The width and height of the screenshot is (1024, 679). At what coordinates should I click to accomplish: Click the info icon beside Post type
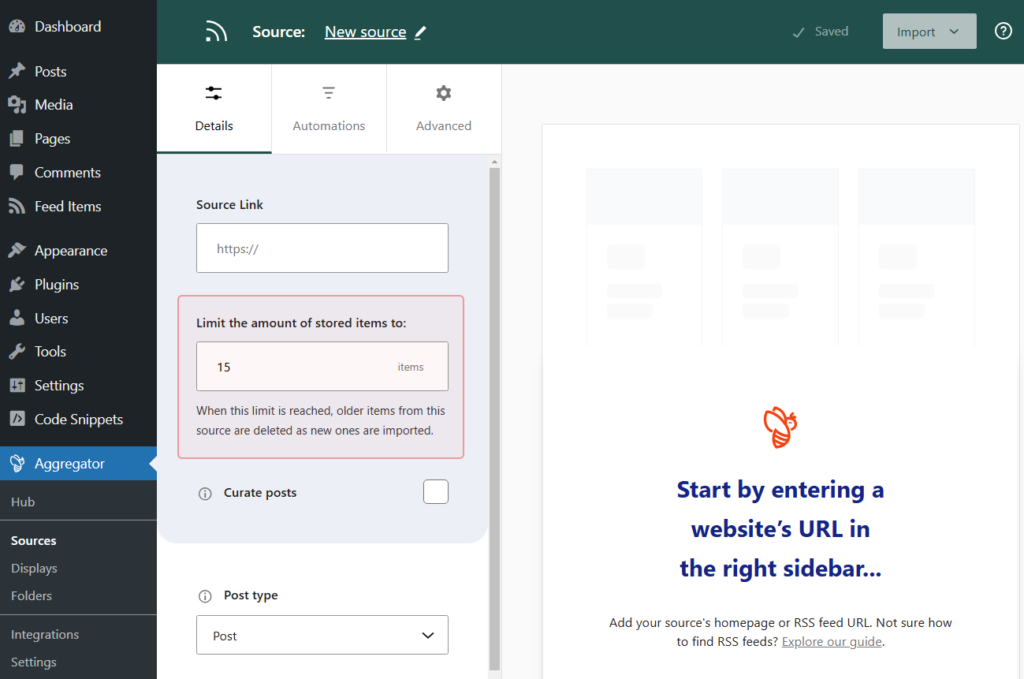(205, 596)
